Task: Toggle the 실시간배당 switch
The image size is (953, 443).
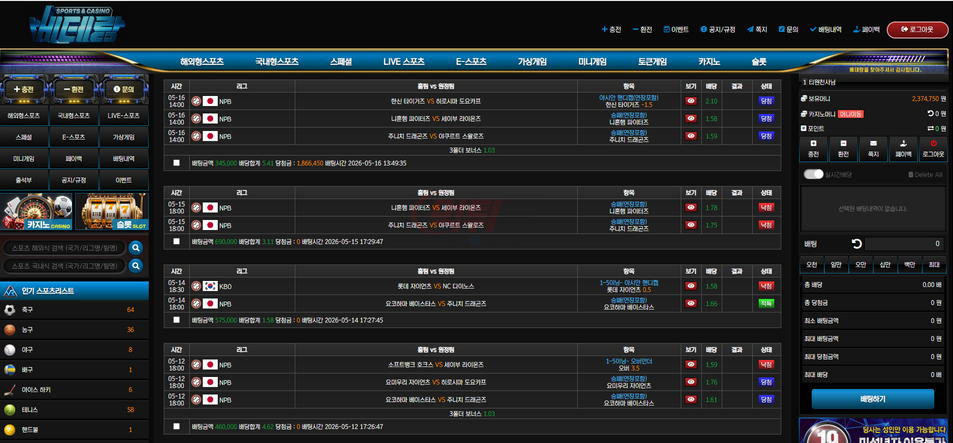Action: tap(813, 174)
